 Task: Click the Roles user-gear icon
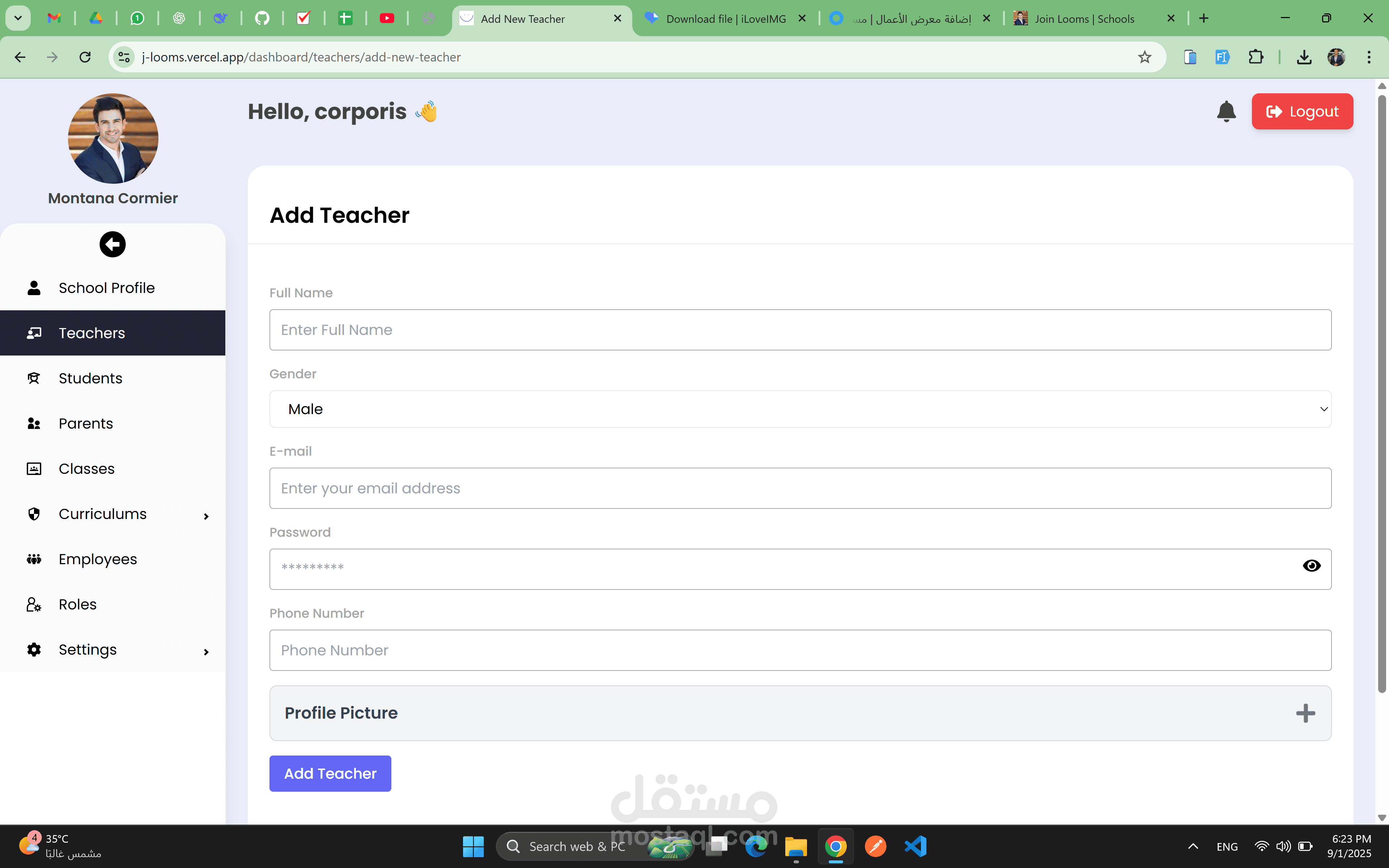[34, 604]
